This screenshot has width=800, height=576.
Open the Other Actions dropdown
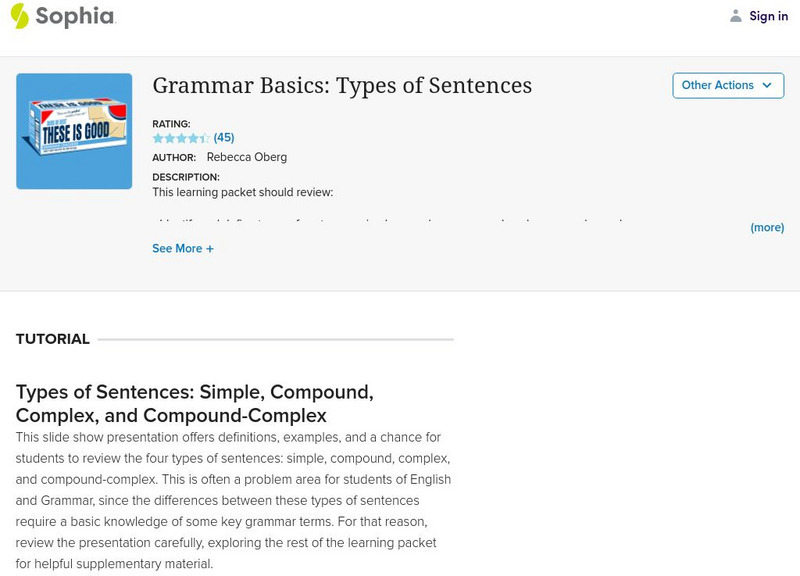click(x=727, y=86)
